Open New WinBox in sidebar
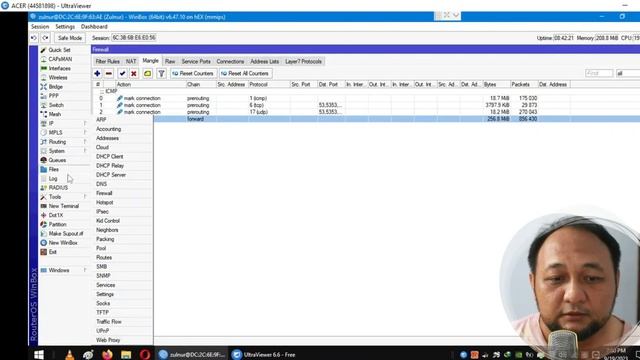 63,243
